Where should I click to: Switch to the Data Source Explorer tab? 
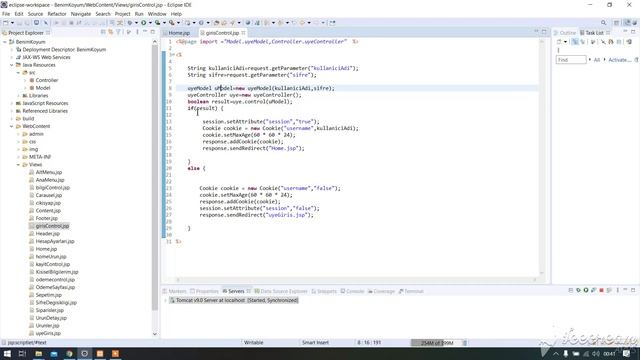(x=281, y=291)
